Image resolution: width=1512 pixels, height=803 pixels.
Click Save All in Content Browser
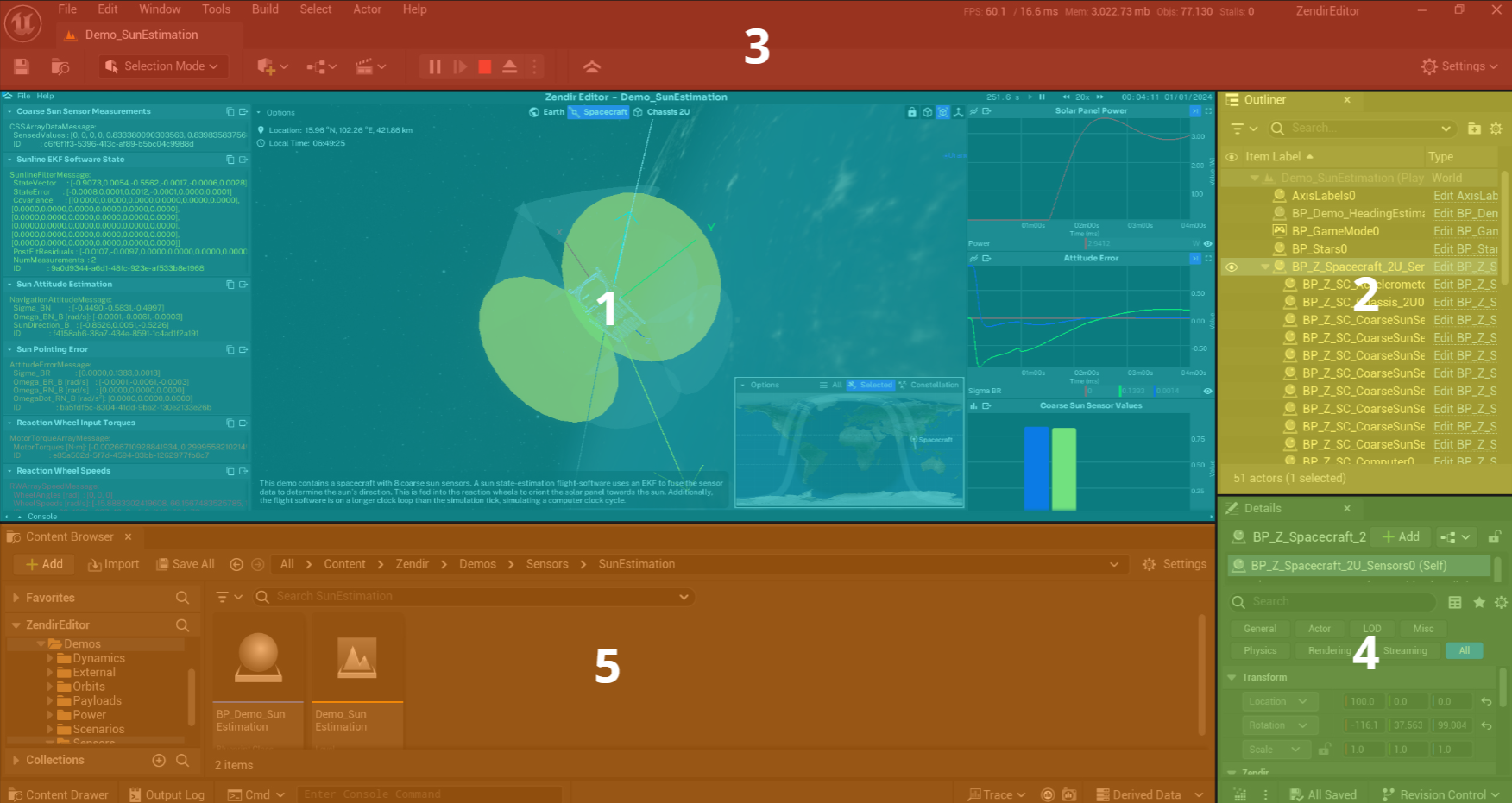tap(185, 564)
